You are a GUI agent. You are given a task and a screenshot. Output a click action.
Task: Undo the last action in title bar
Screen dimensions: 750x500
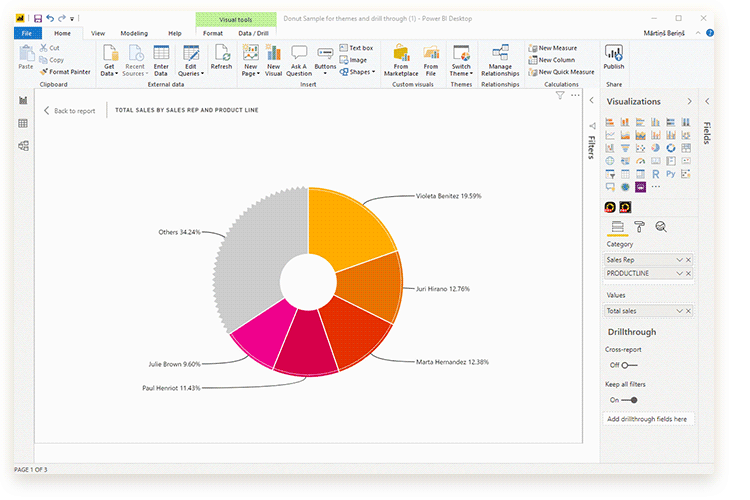50,19
